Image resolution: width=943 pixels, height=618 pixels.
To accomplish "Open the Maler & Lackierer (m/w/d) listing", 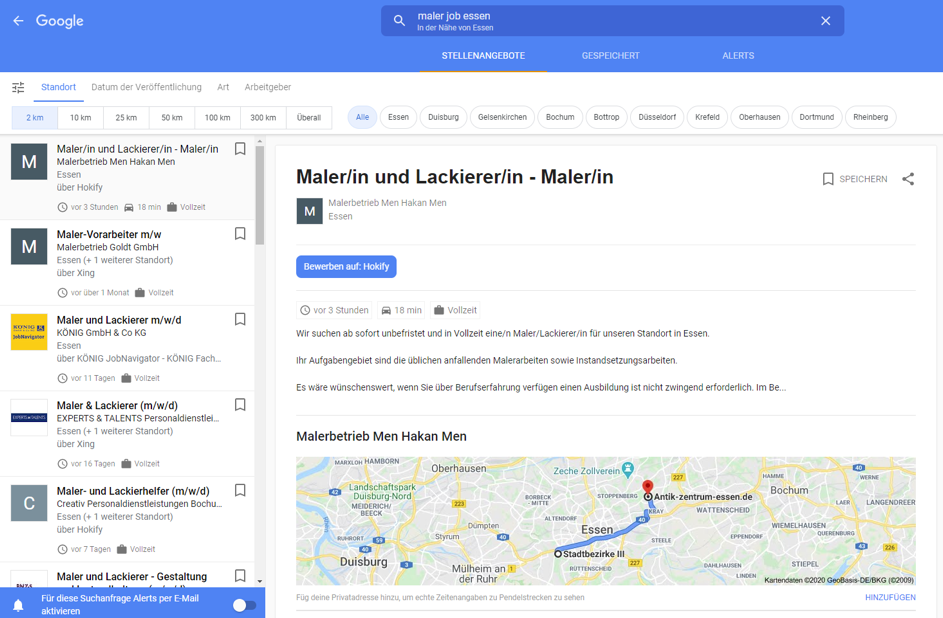I will (x=127, y=433).
